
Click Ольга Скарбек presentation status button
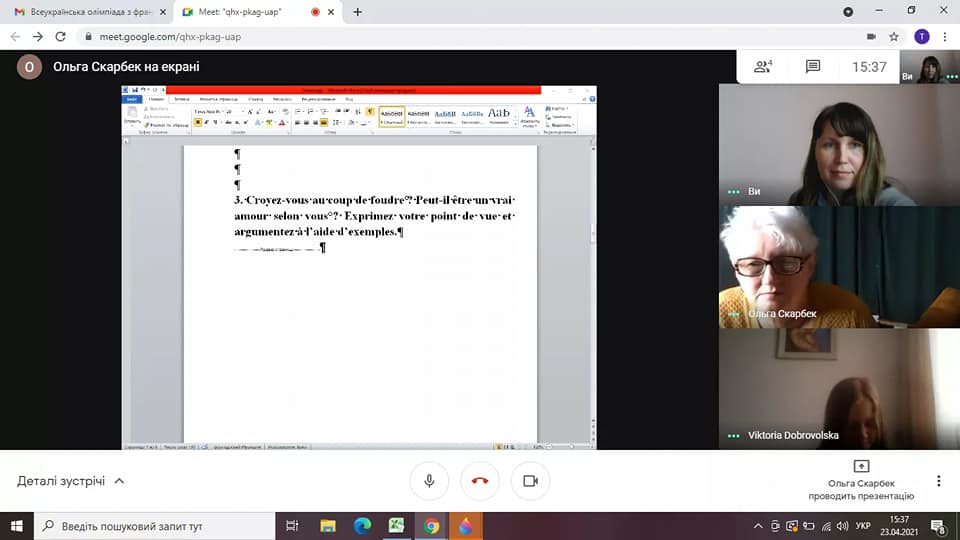coord(861,481)
